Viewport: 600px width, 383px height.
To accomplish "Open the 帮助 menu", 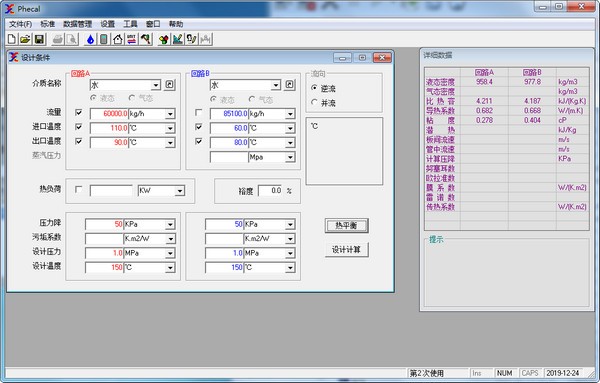I will 176,24.
